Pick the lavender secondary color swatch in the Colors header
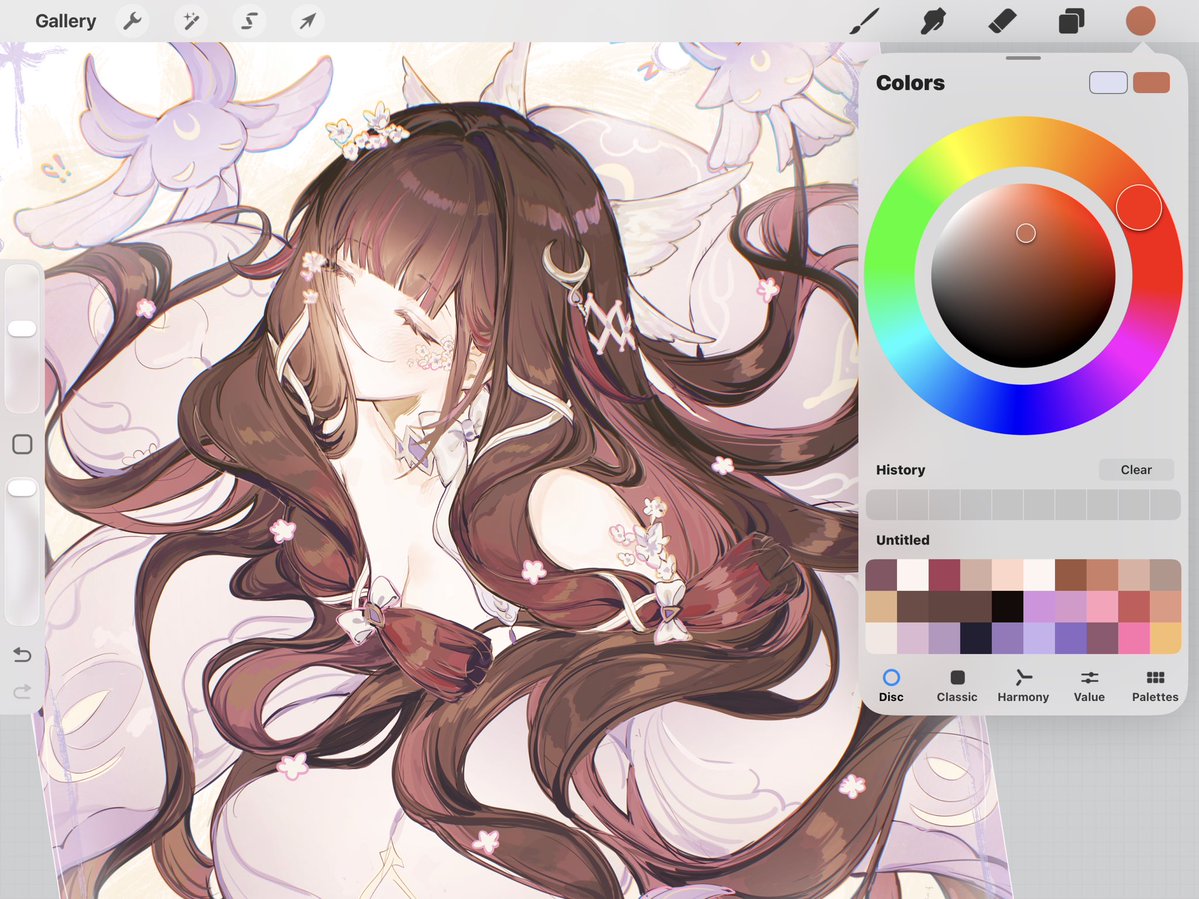Viewport: 1199px width, 899px height. click(x=1108, y=83)
